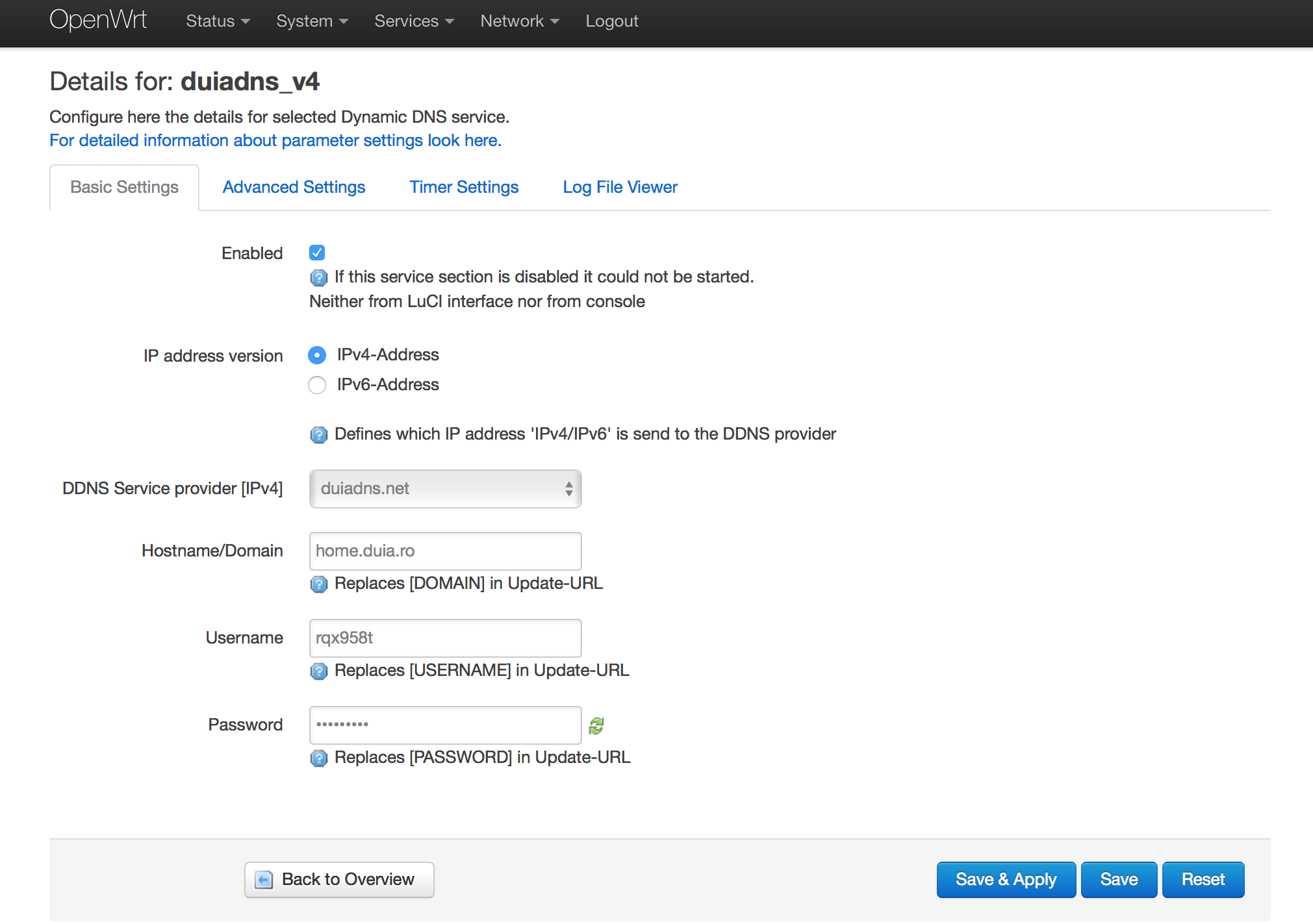Click the arrow icon in Back to Overview

264,880
